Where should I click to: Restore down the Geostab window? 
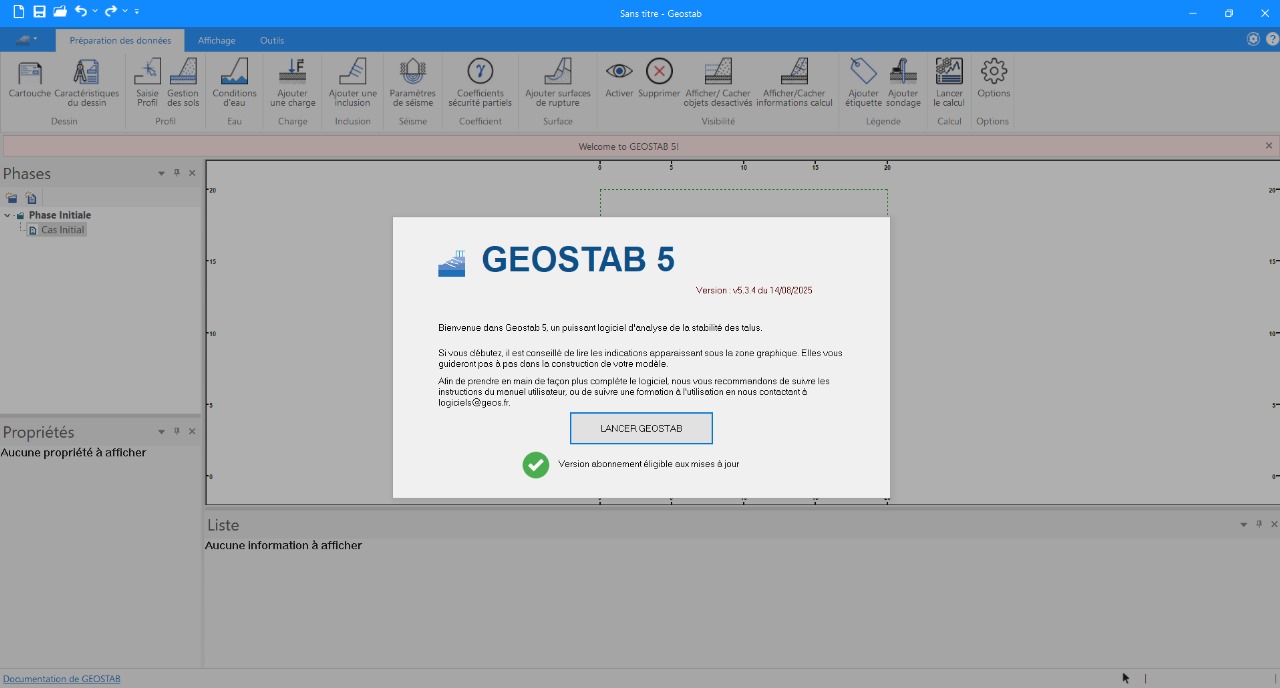tap(1229, 12)
